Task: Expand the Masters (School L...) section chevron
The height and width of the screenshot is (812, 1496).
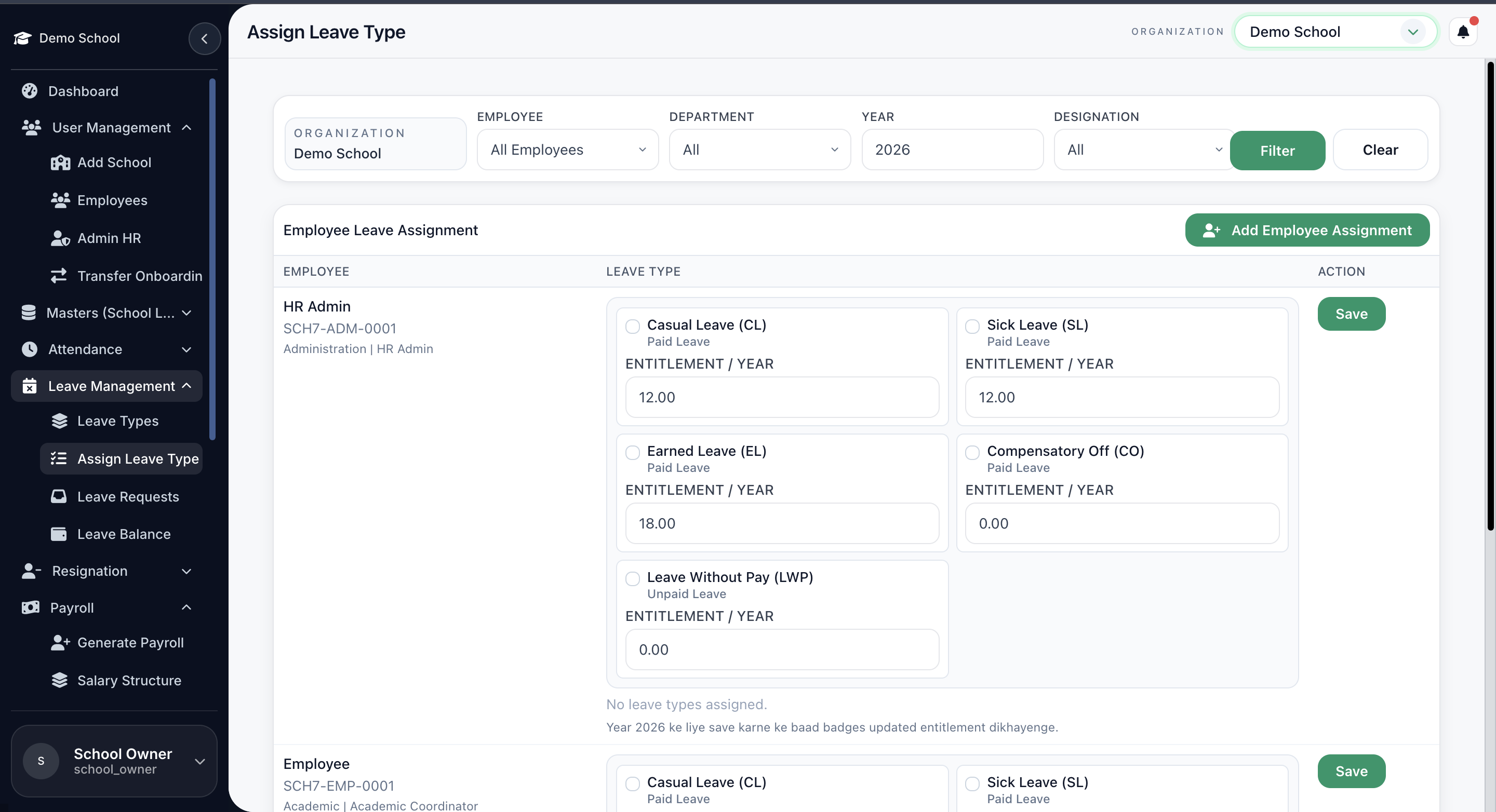Action: coord(186,313)
